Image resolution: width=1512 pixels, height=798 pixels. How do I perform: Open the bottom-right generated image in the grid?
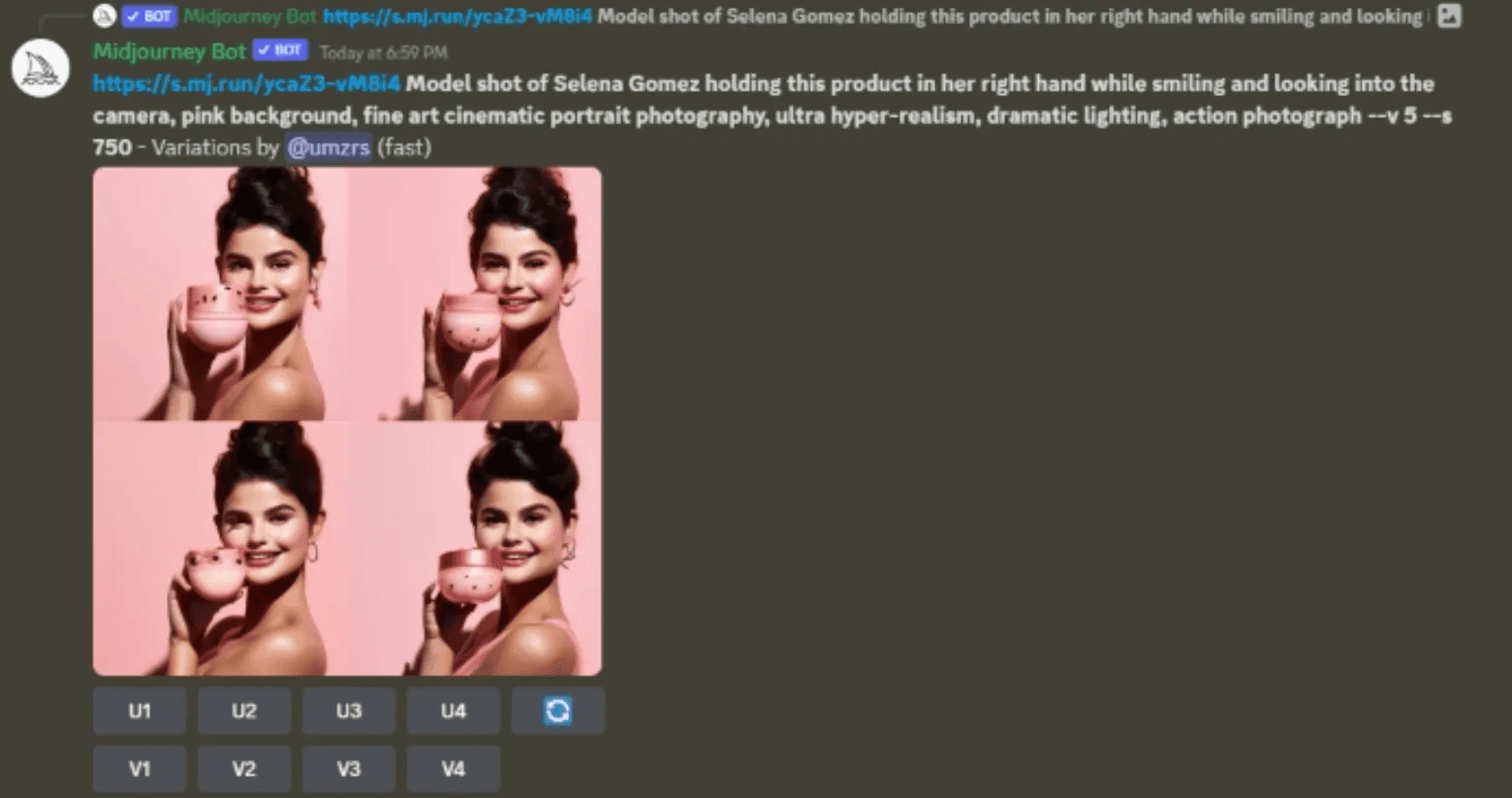pos(475,549)
